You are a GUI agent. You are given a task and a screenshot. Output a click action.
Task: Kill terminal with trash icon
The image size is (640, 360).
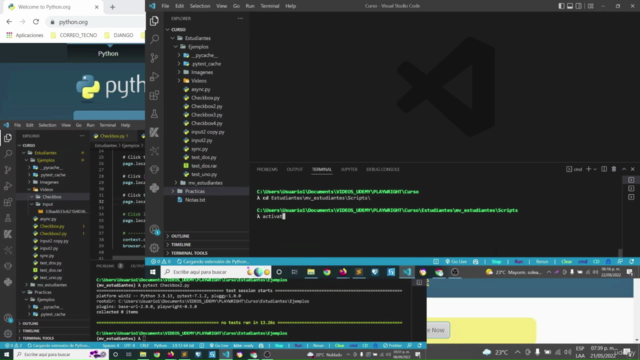614,169
